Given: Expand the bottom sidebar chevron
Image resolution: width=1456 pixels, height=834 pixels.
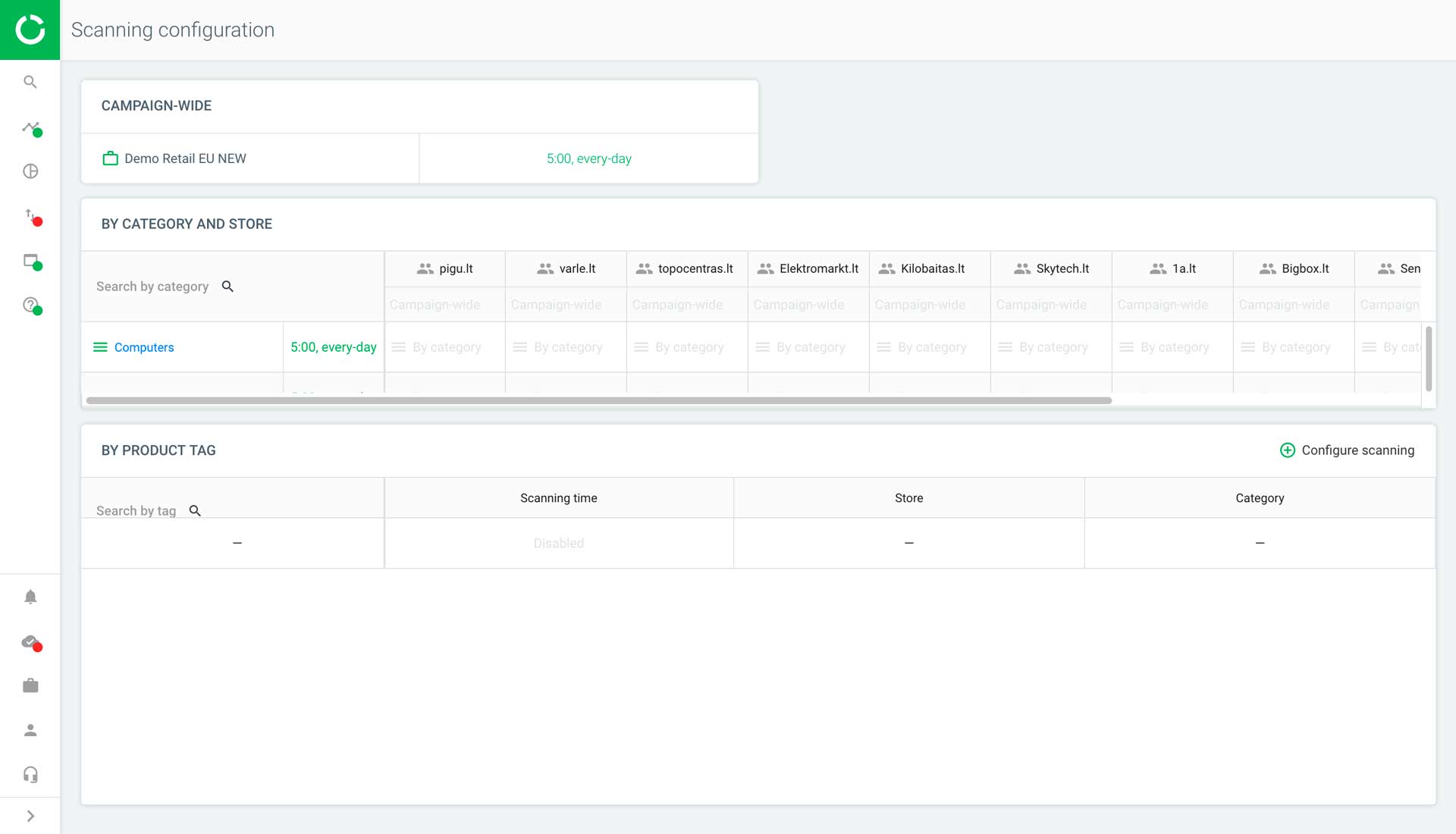Looking at the screenshot, I should 30,816.
